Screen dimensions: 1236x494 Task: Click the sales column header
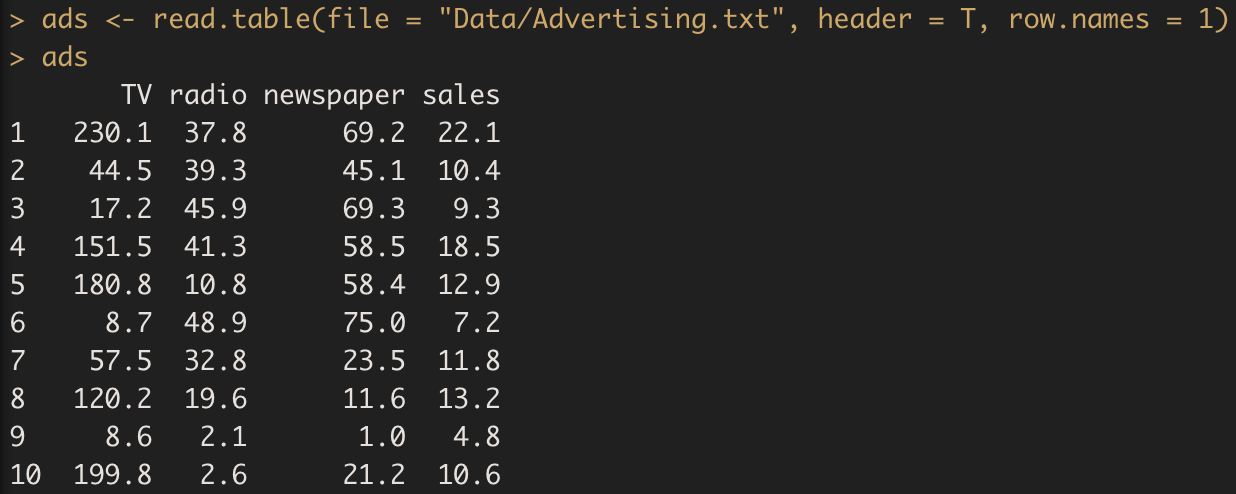[461, 96]
